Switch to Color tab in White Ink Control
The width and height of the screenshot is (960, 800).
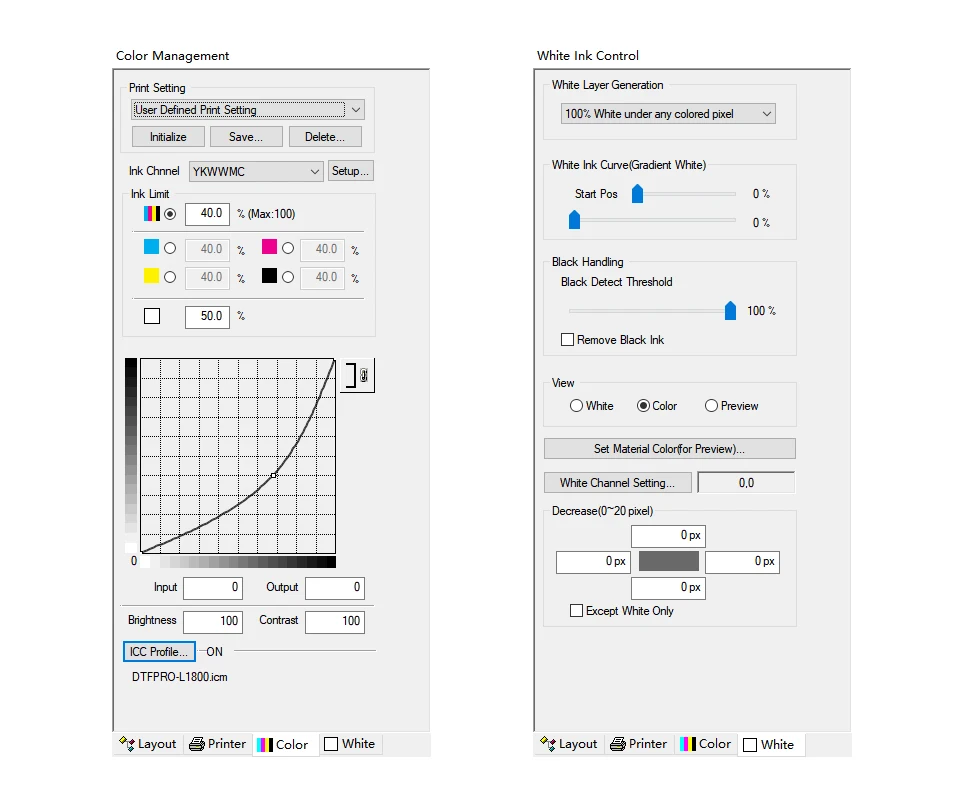click(x=706, y=744)
